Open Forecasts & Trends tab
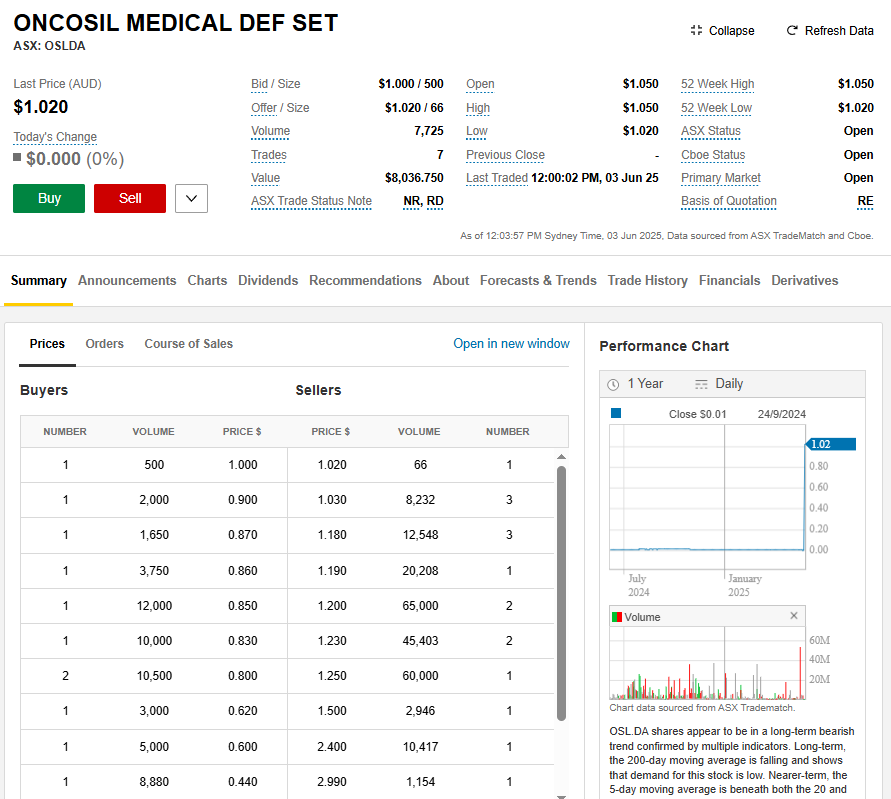This screenshot has height=799, width=891. click(538, 281)
